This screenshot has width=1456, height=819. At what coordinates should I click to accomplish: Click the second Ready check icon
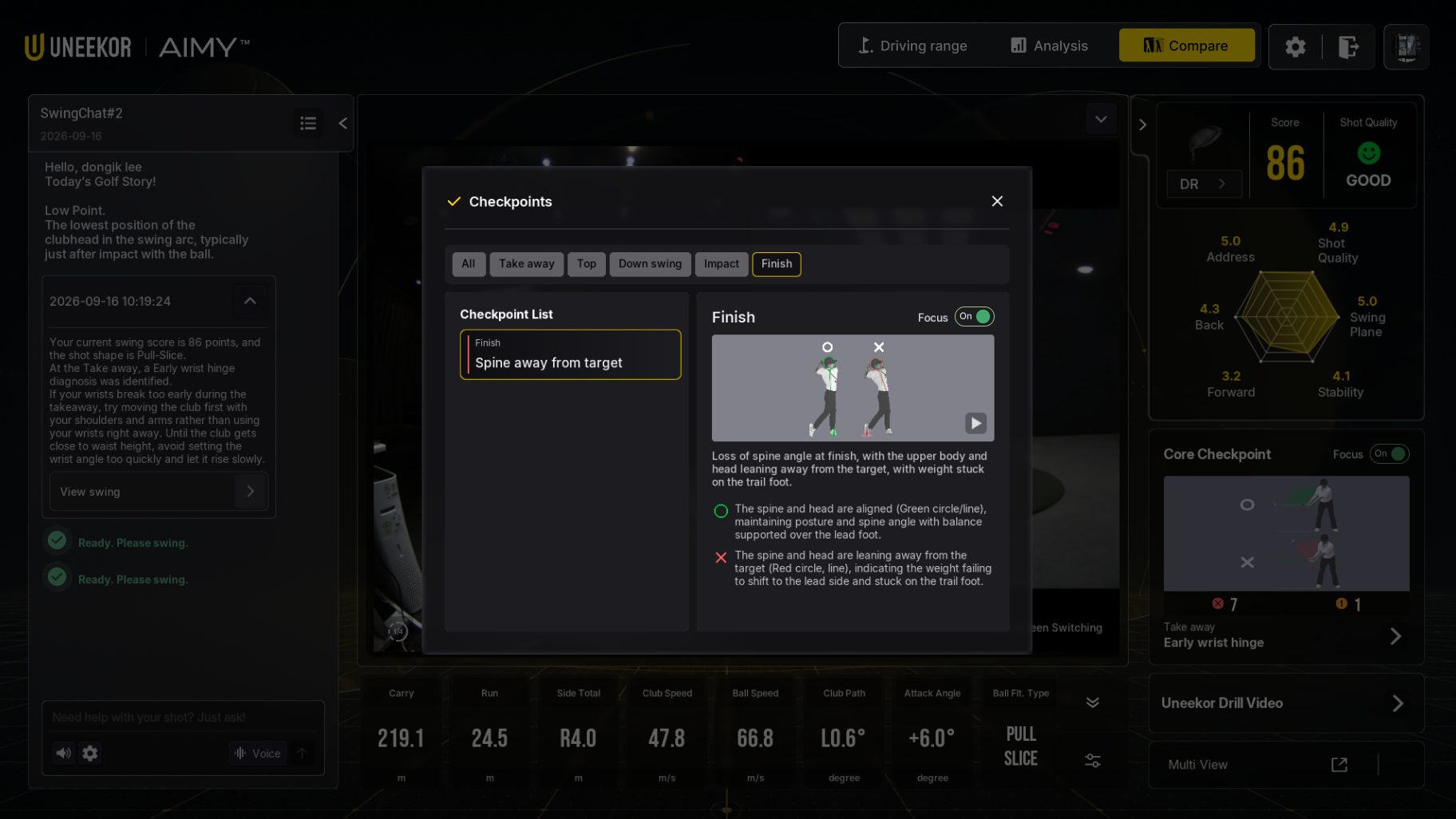pos(57,576)
